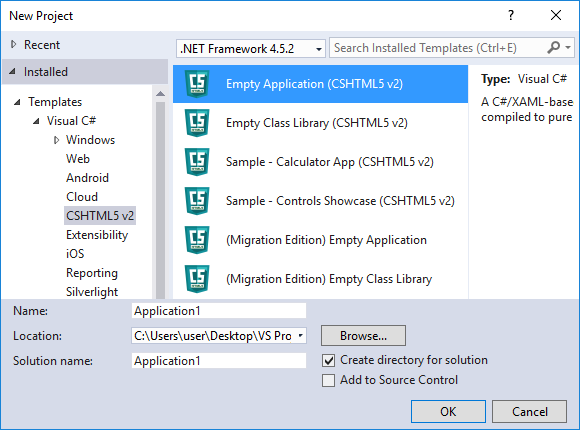This screenshot has width=580, height=430.
Task: Collapse the Visual C# tree node
Action: (36, 121)
